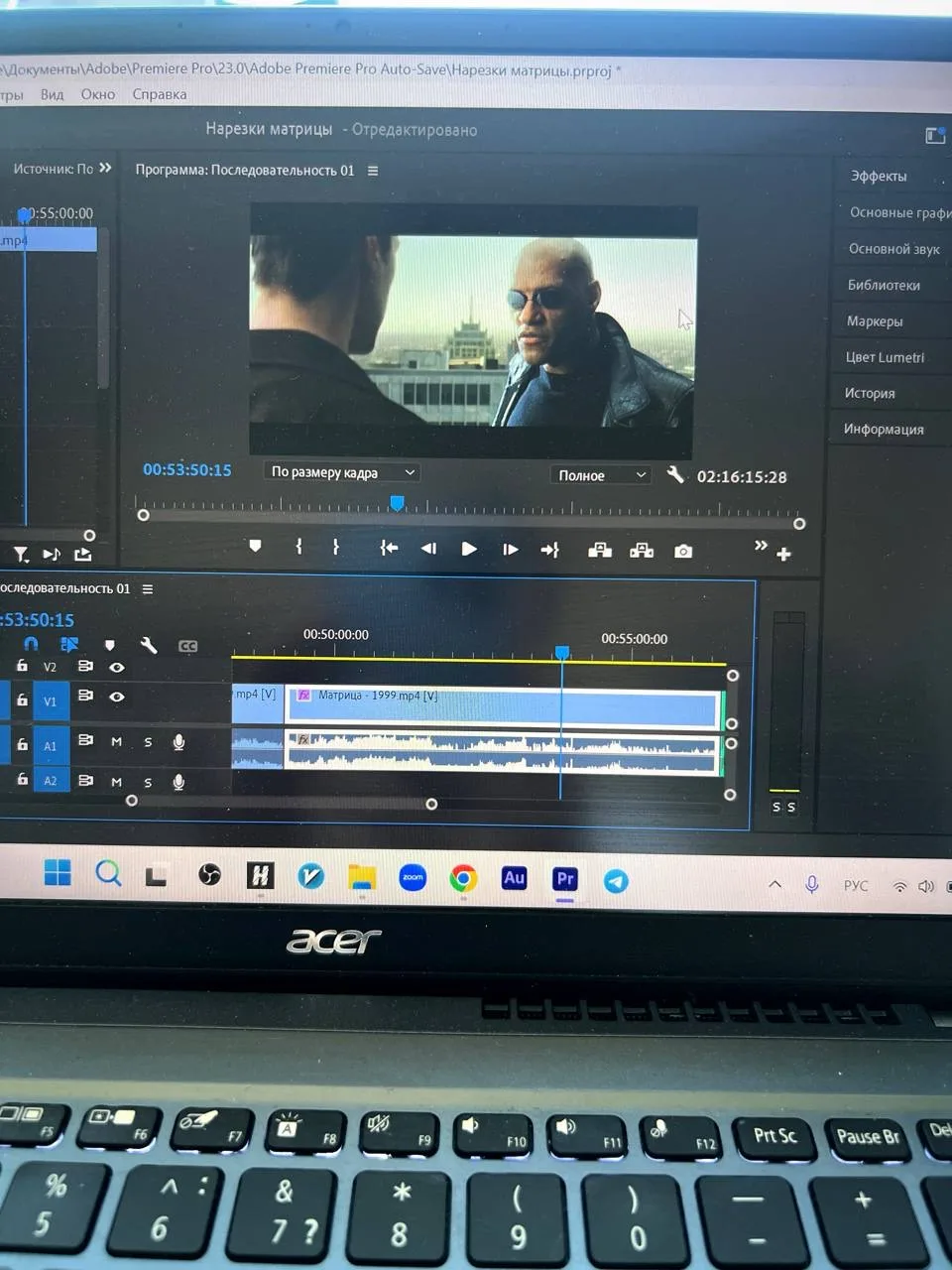Image resolution: width=952 pixels, height=1270 pixels.
Task: Open the Эффекты panel
Action: 879,176
